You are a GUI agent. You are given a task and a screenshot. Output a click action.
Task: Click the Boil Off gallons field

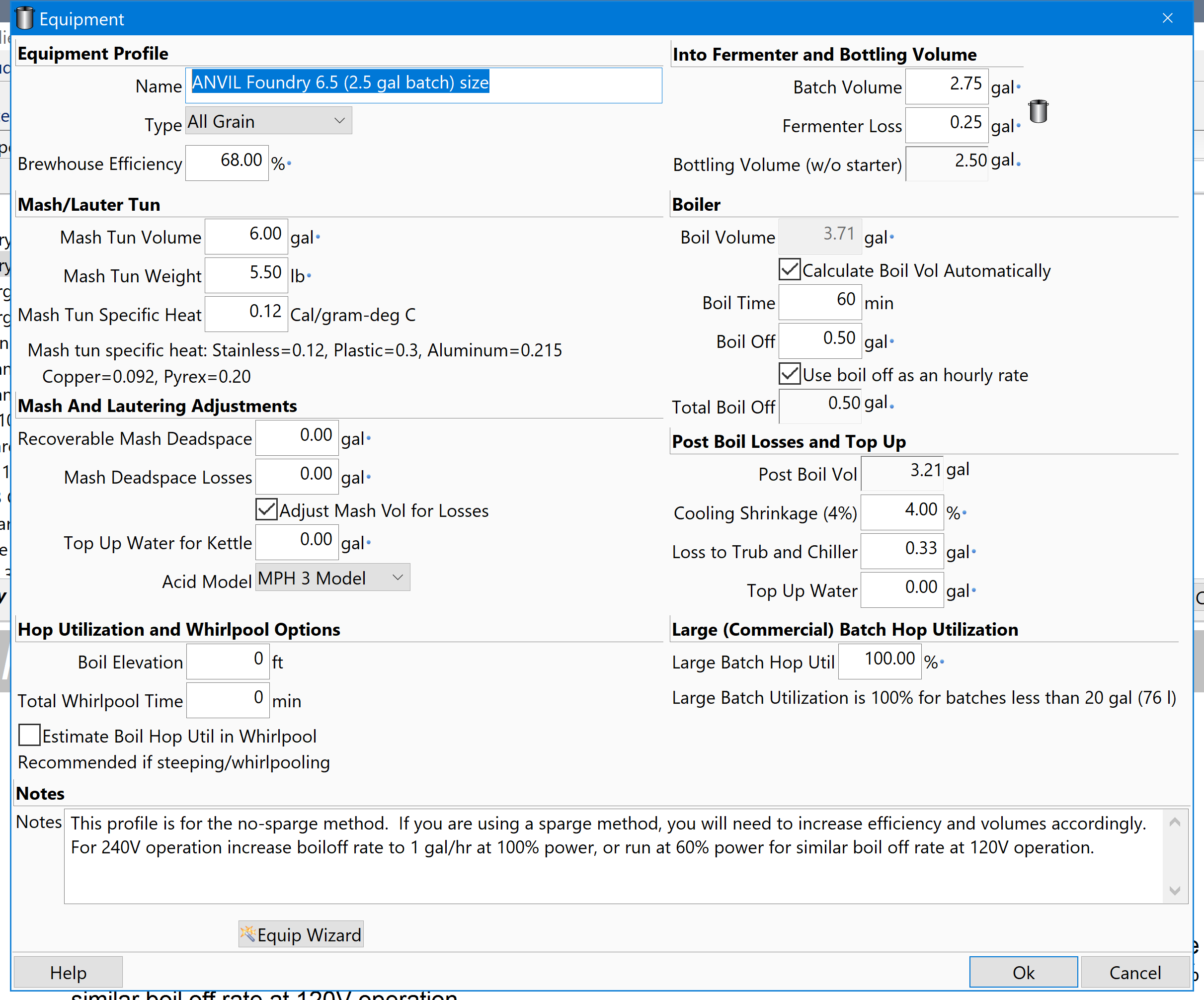coord(820,340)
